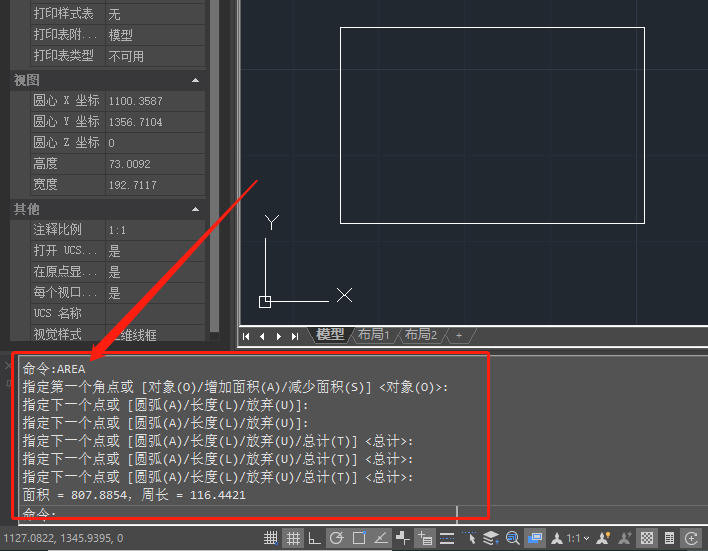Jump to first layout tab arrow

(x=246, y=336)
